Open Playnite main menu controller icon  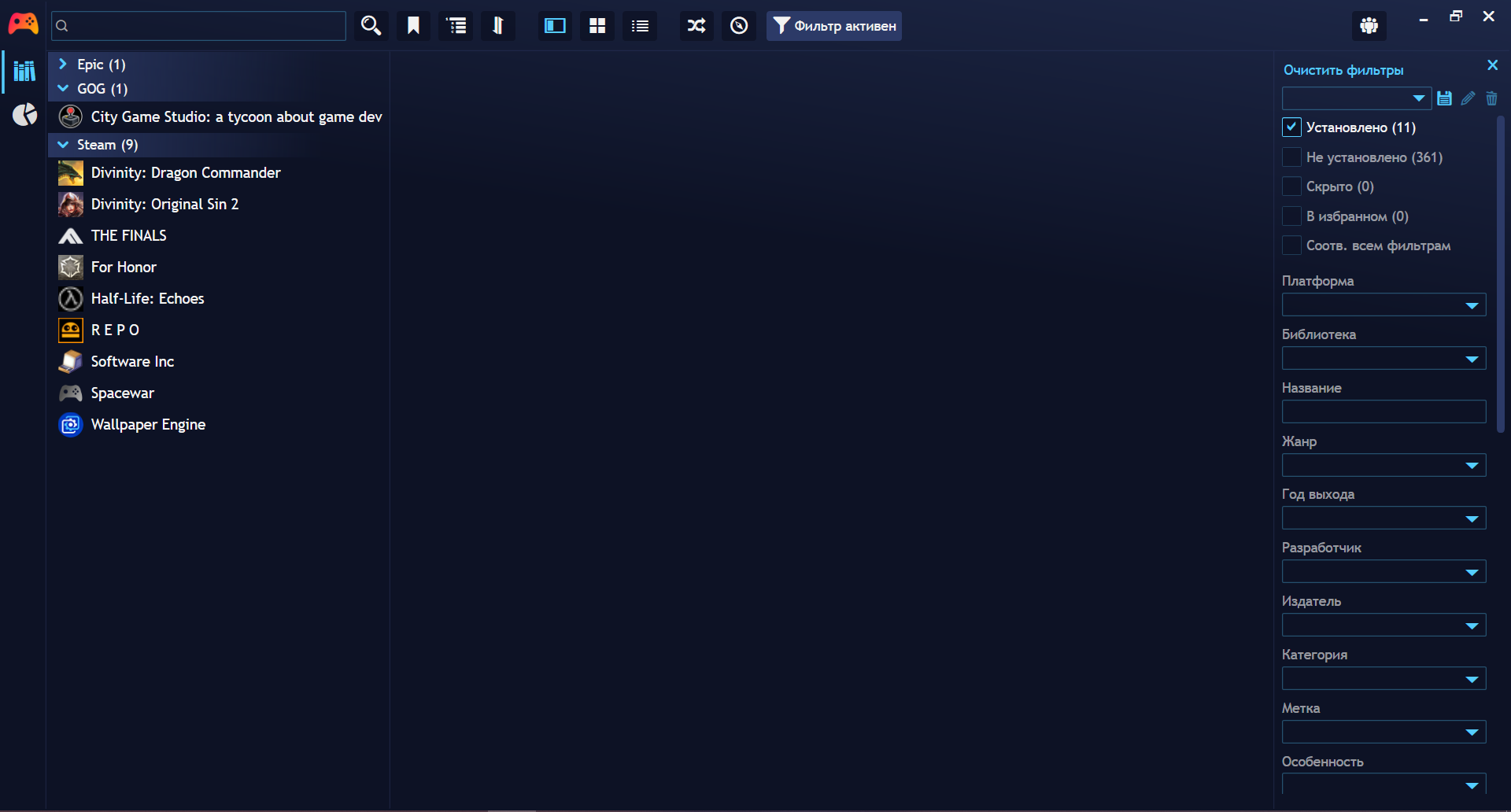pos(23,24)
